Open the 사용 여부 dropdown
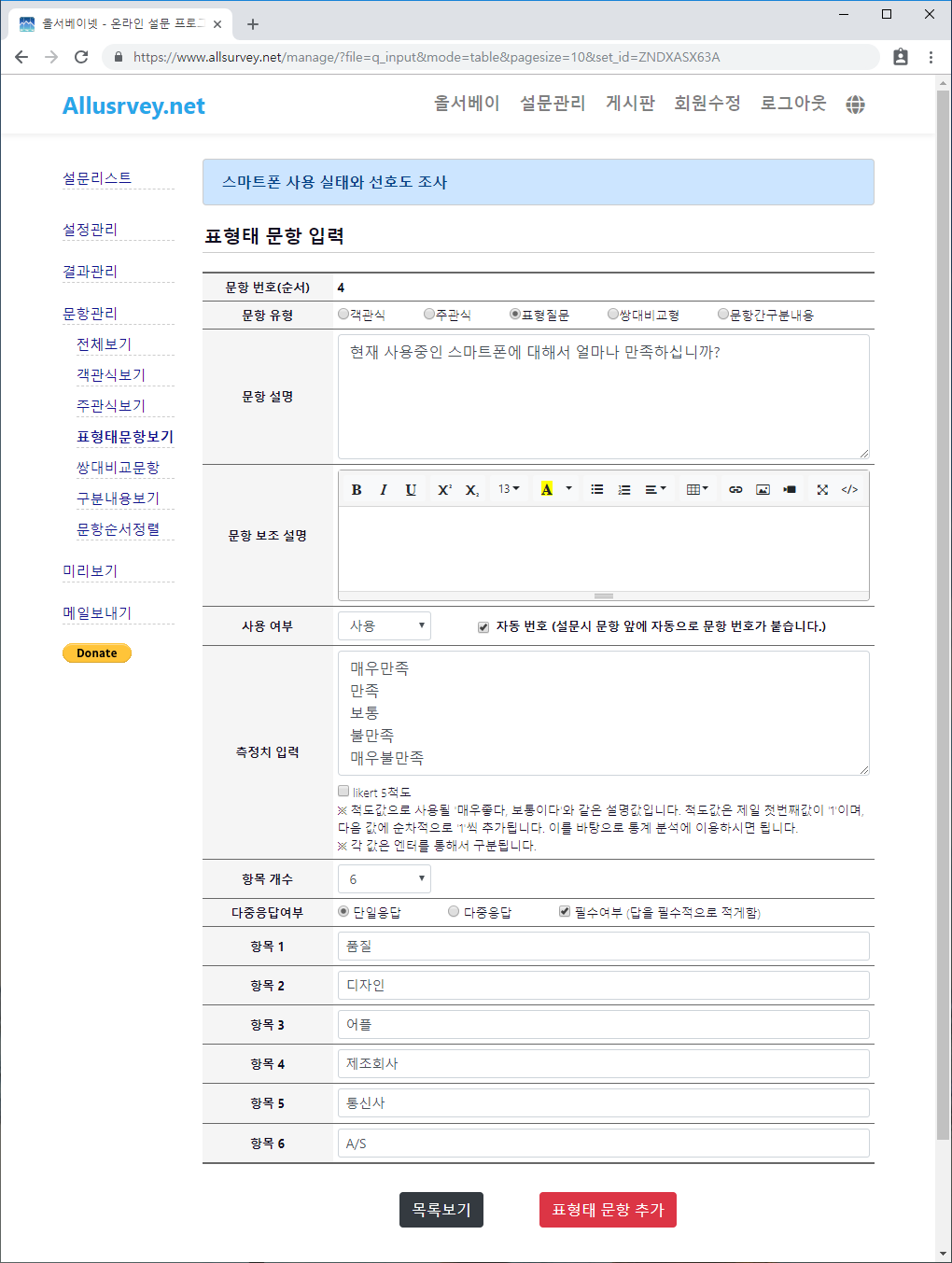The height and width of the screenshot is (1263, 952). click(385, 625)
